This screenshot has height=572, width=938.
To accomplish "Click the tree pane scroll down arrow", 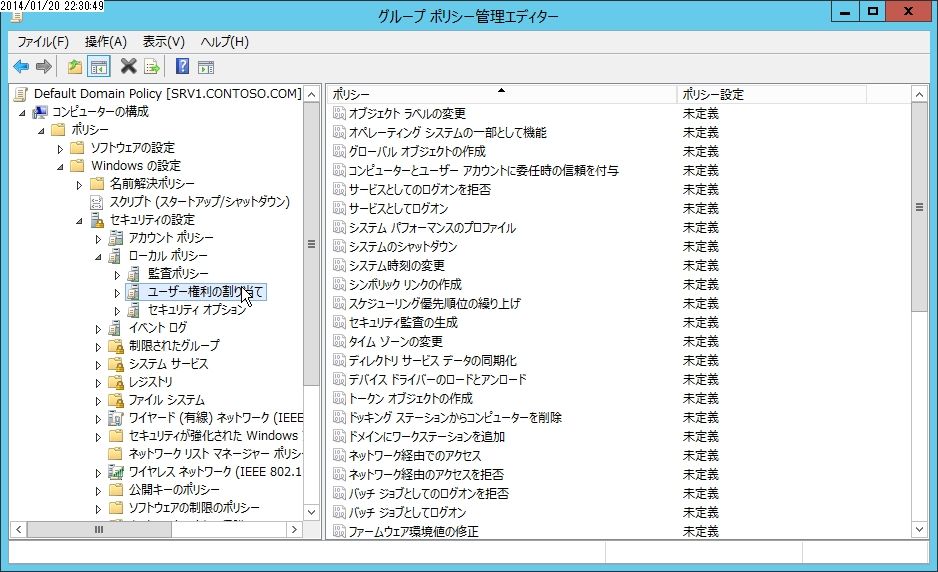I will pyautogui.click(x=312, y=512).
